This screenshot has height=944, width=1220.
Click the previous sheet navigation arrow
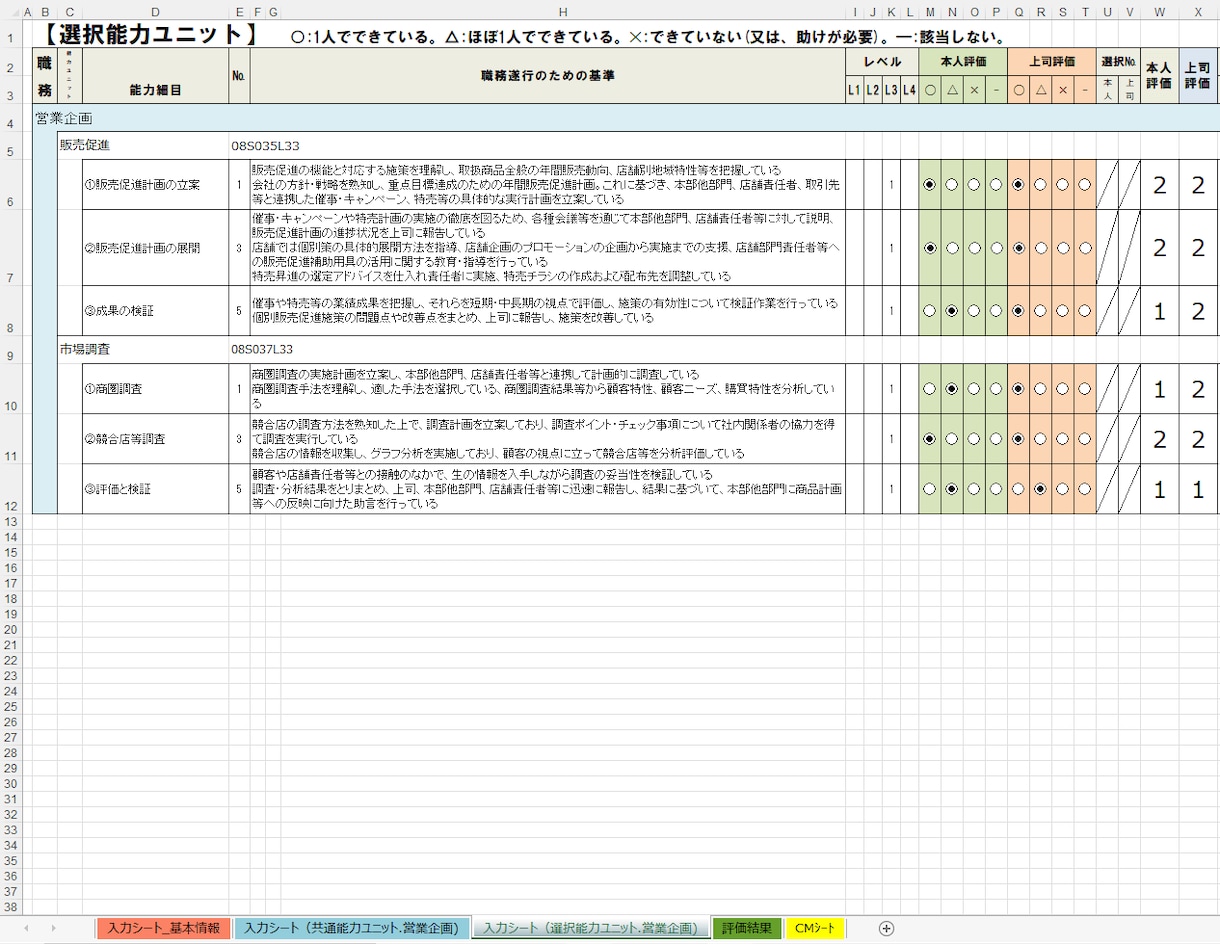click(x=26, y=928)
